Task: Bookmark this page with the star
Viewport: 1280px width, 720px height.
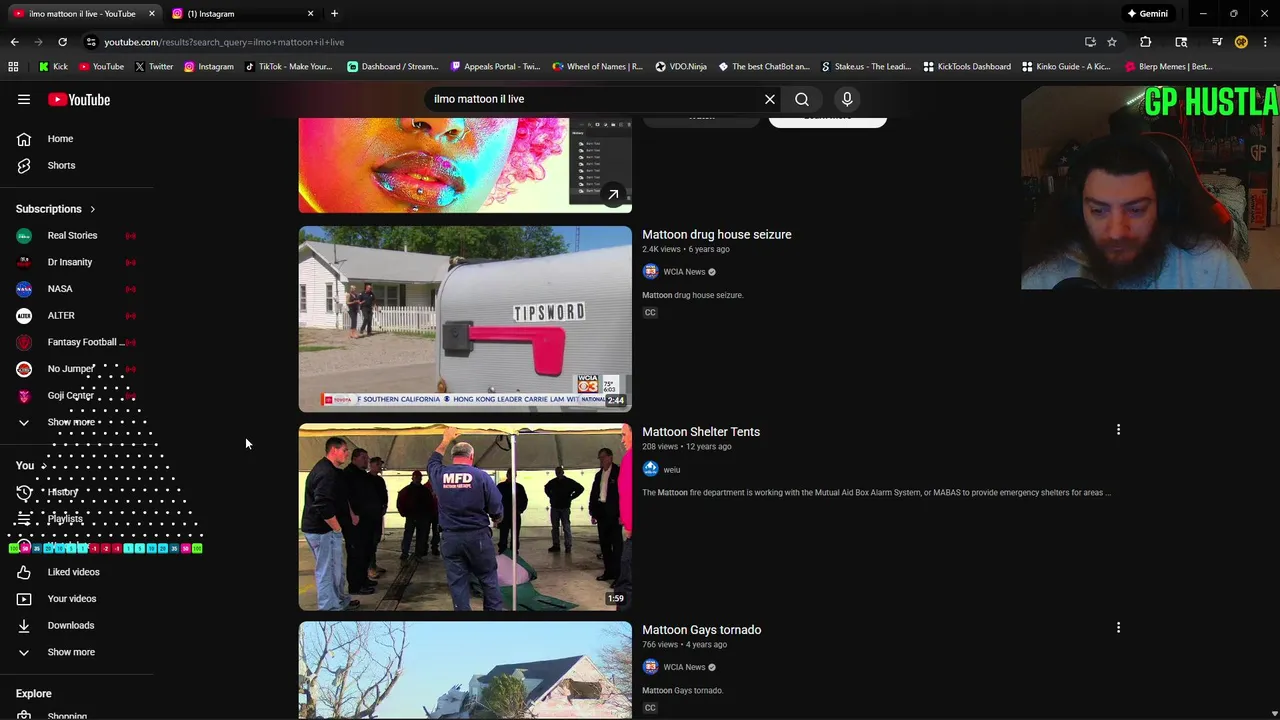Action: (1111, 42)
